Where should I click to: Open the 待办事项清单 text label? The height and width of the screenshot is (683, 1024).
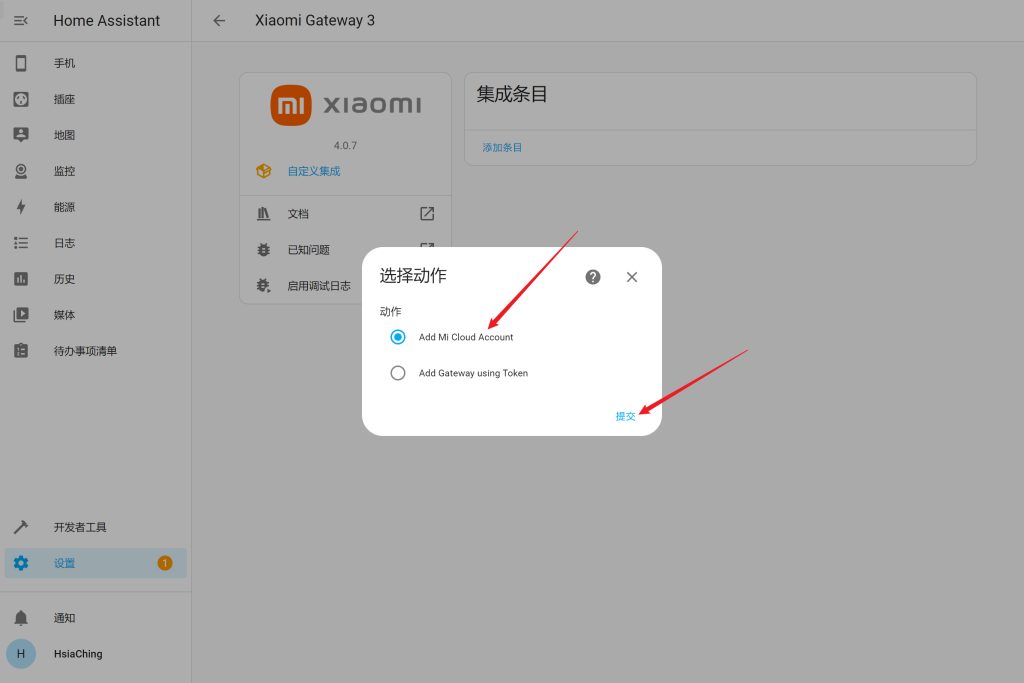pyautogui.click(x=85, y=351)
